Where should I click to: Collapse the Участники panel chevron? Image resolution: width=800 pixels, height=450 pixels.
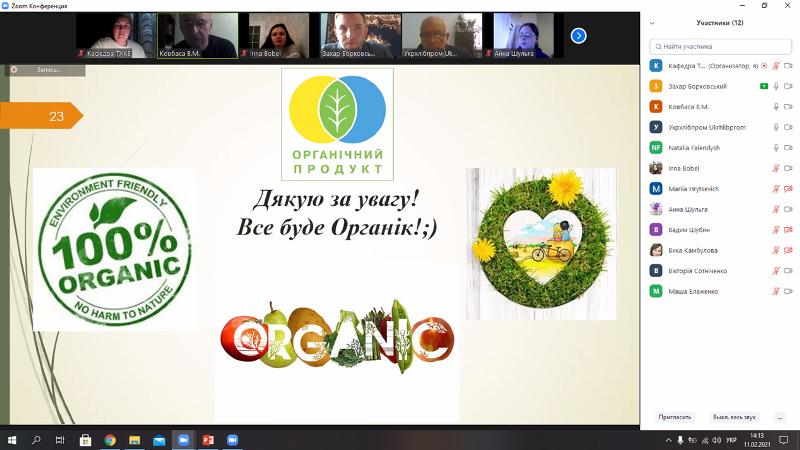[652, 23]
